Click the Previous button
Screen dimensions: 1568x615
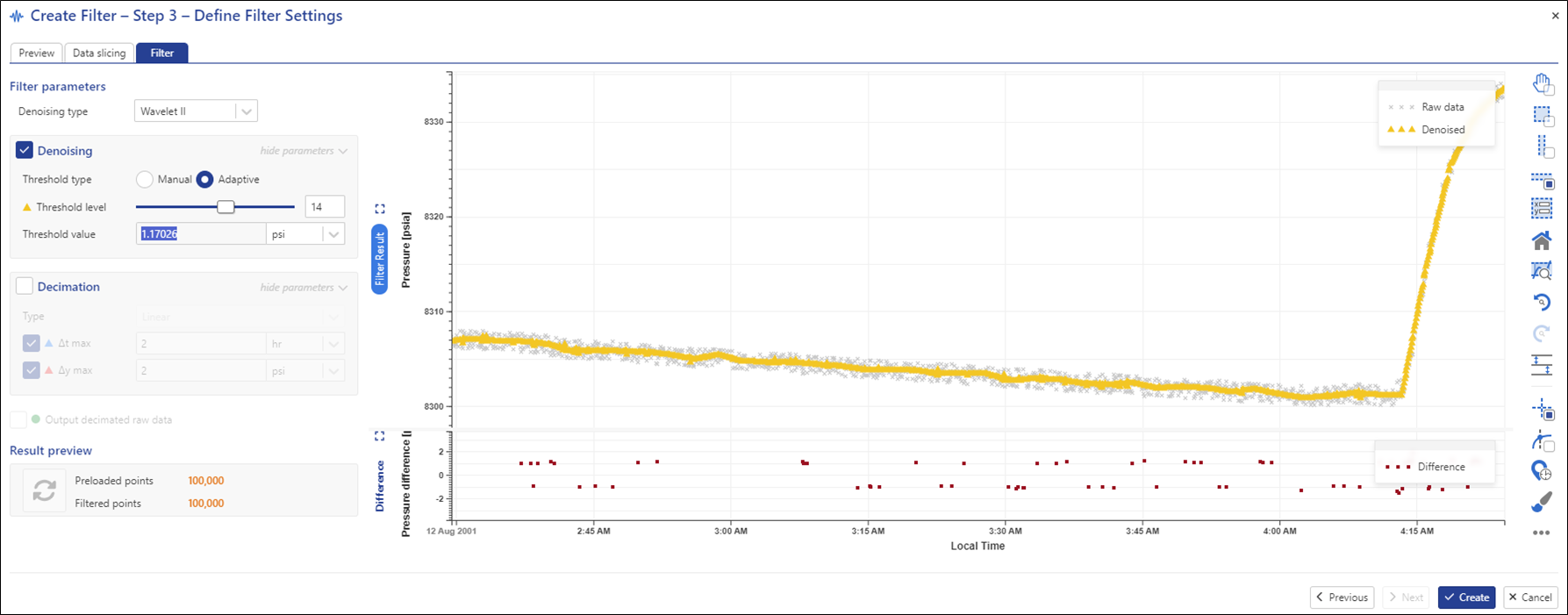[x=1342, y=597]
